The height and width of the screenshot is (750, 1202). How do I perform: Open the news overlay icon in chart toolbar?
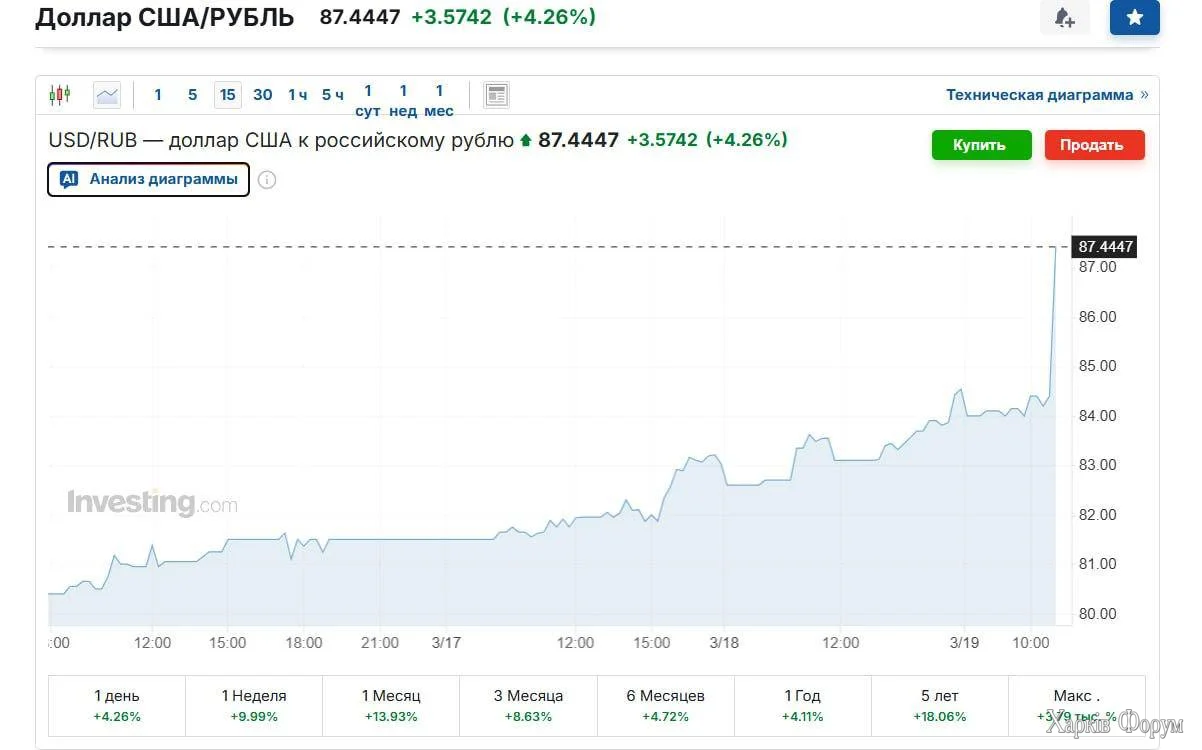(x=496, y=95)
